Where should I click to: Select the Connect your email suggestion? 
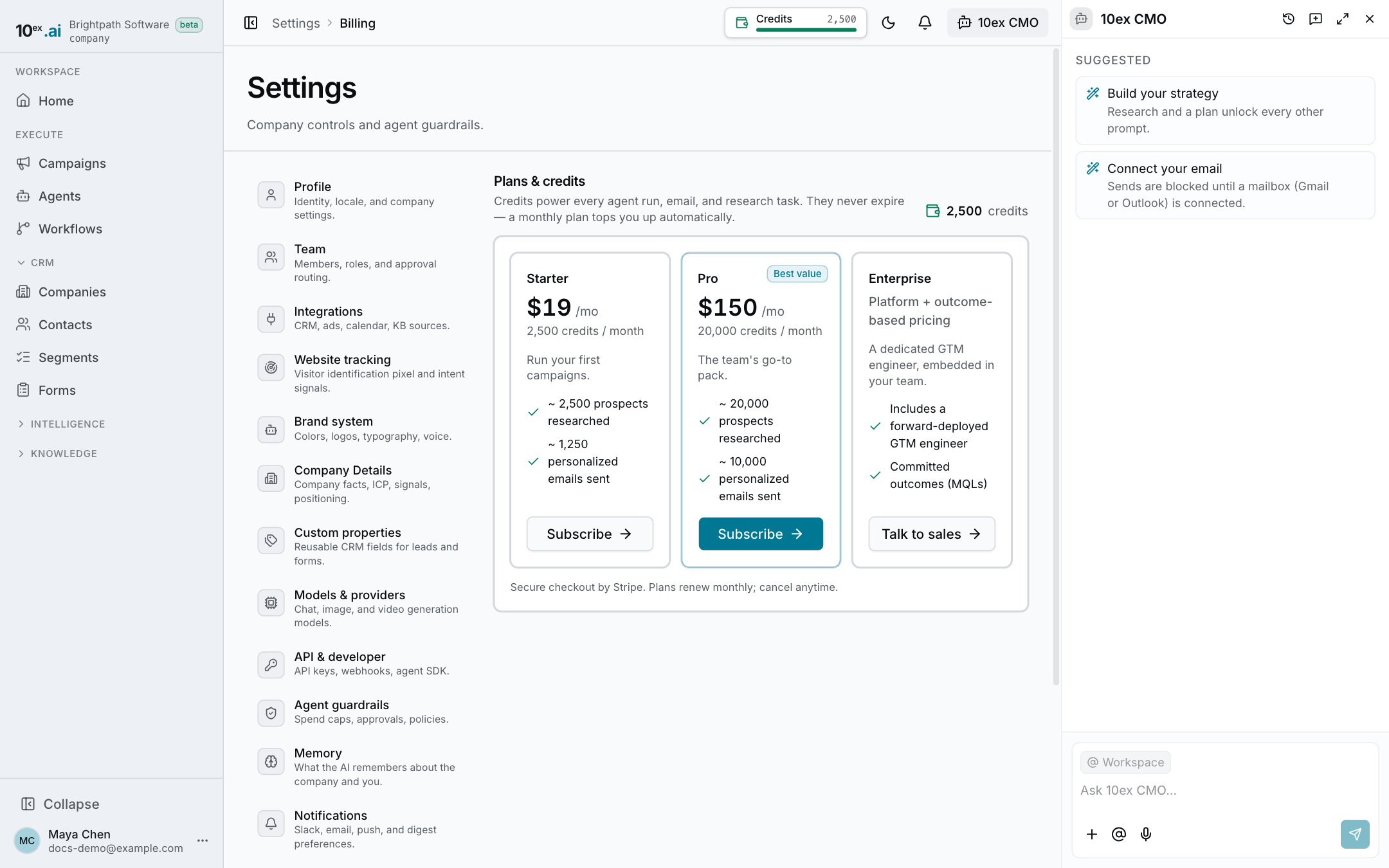click(x=1225, y=185)
